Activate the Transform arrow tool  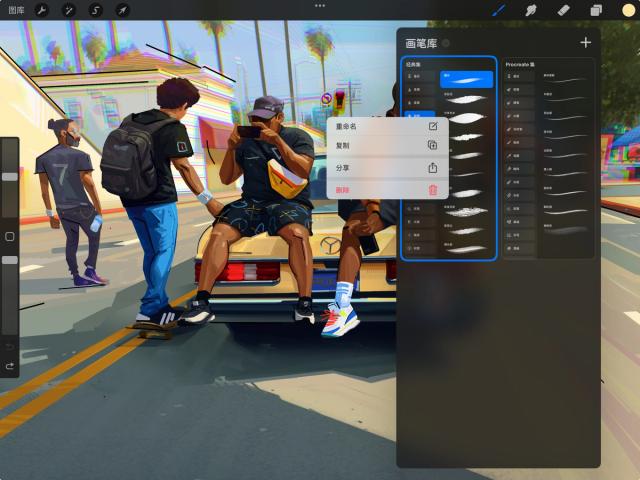[123, 10]
